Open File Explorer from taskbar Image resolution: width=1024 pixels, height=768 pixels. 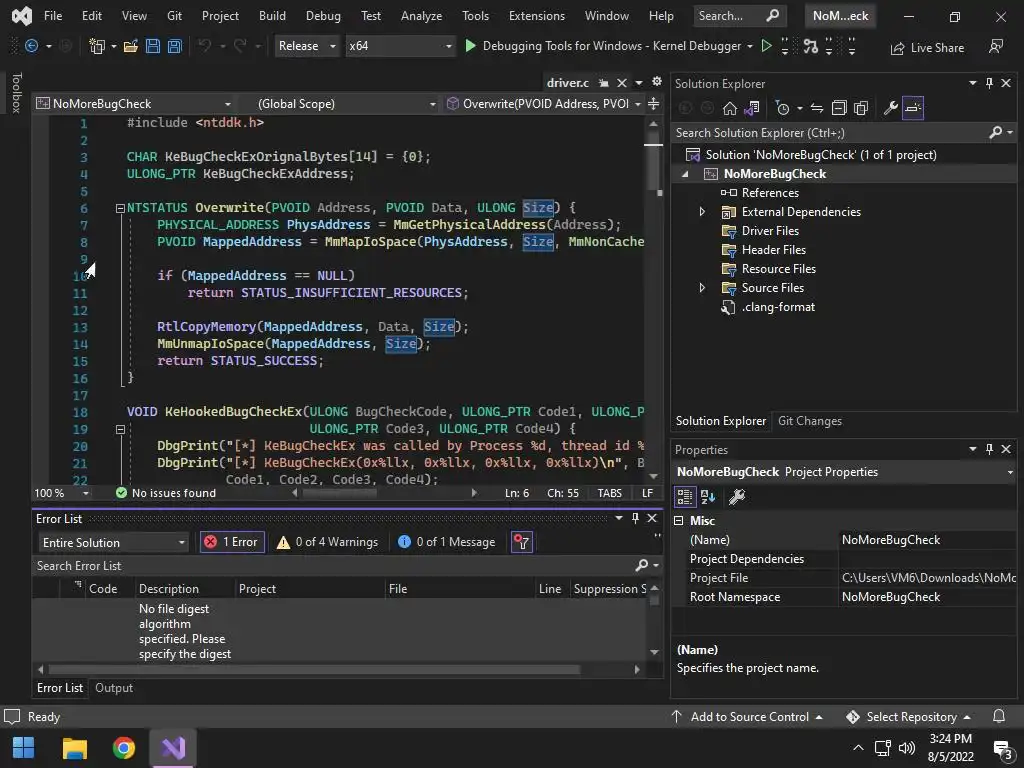(x=74, y=748)
